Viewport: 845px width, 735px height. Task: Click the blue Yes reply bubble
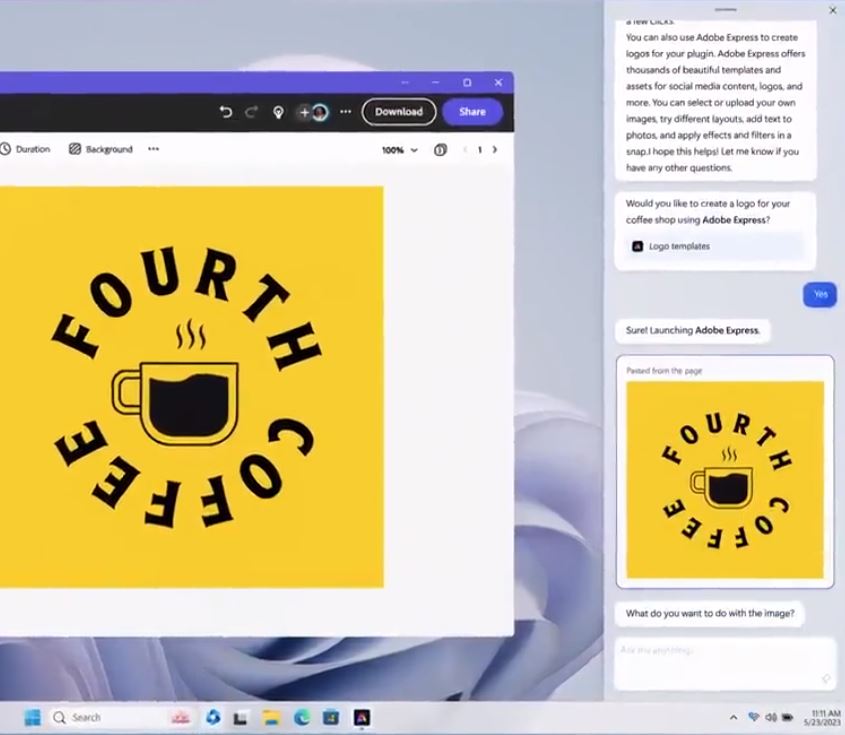pos(820,294)
